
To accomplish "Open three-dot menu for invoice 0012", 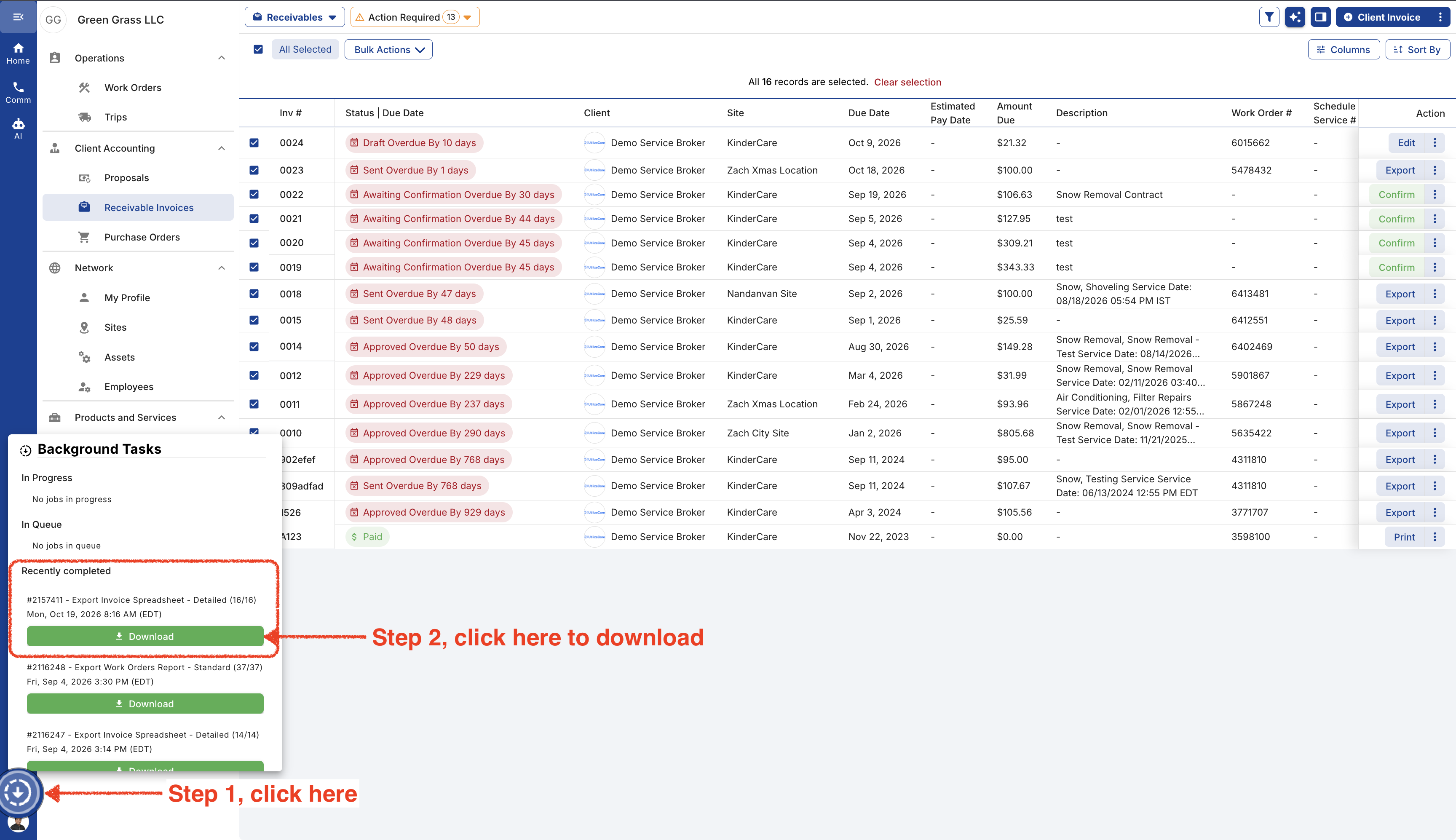I will (1435, 376).
